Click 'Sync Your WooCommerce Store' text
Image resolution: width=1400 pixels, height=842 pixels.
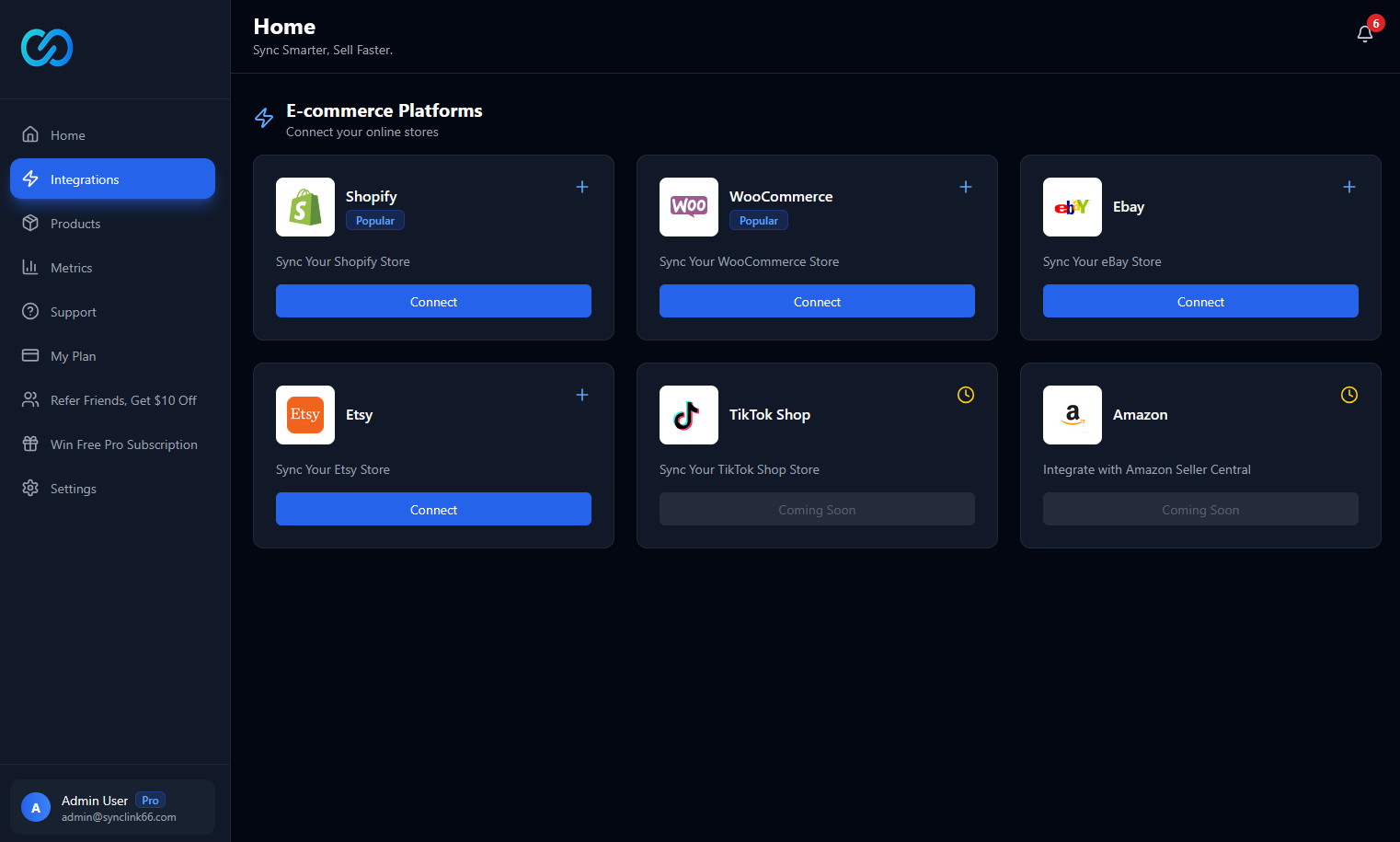pos(749,261)
